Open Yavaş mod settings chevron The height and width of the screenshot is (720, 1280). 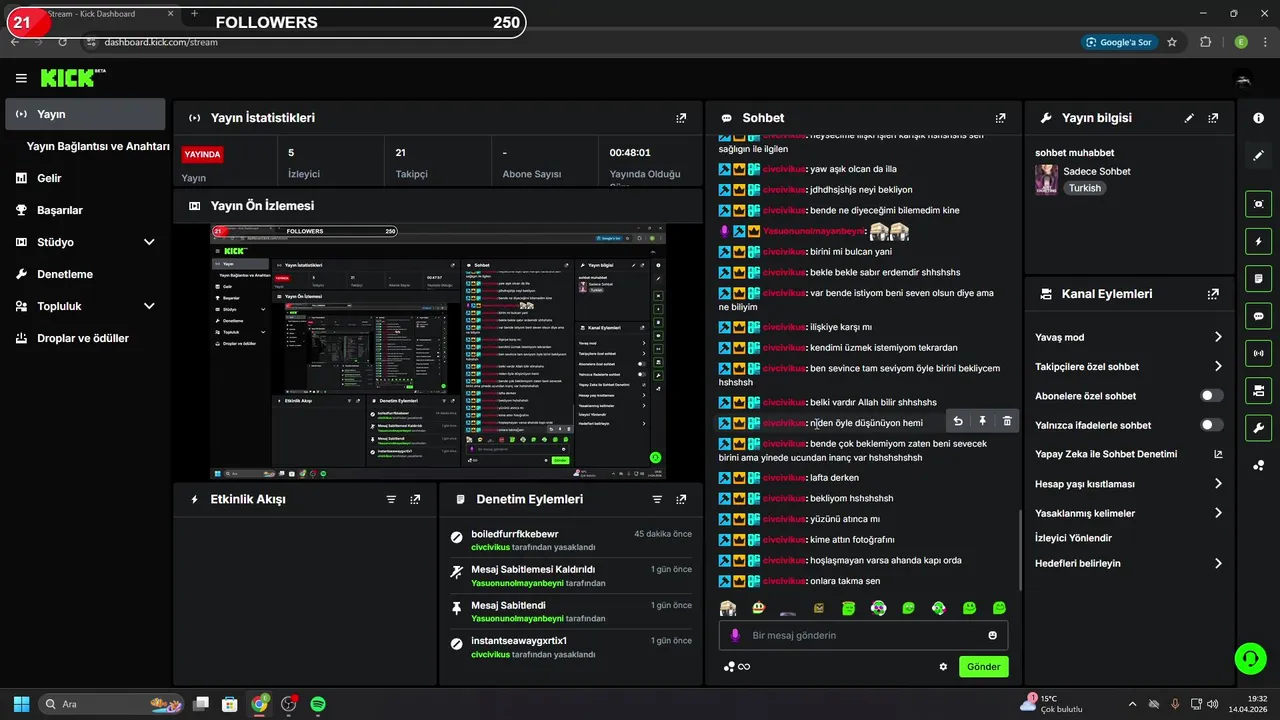coord(1218,337)
